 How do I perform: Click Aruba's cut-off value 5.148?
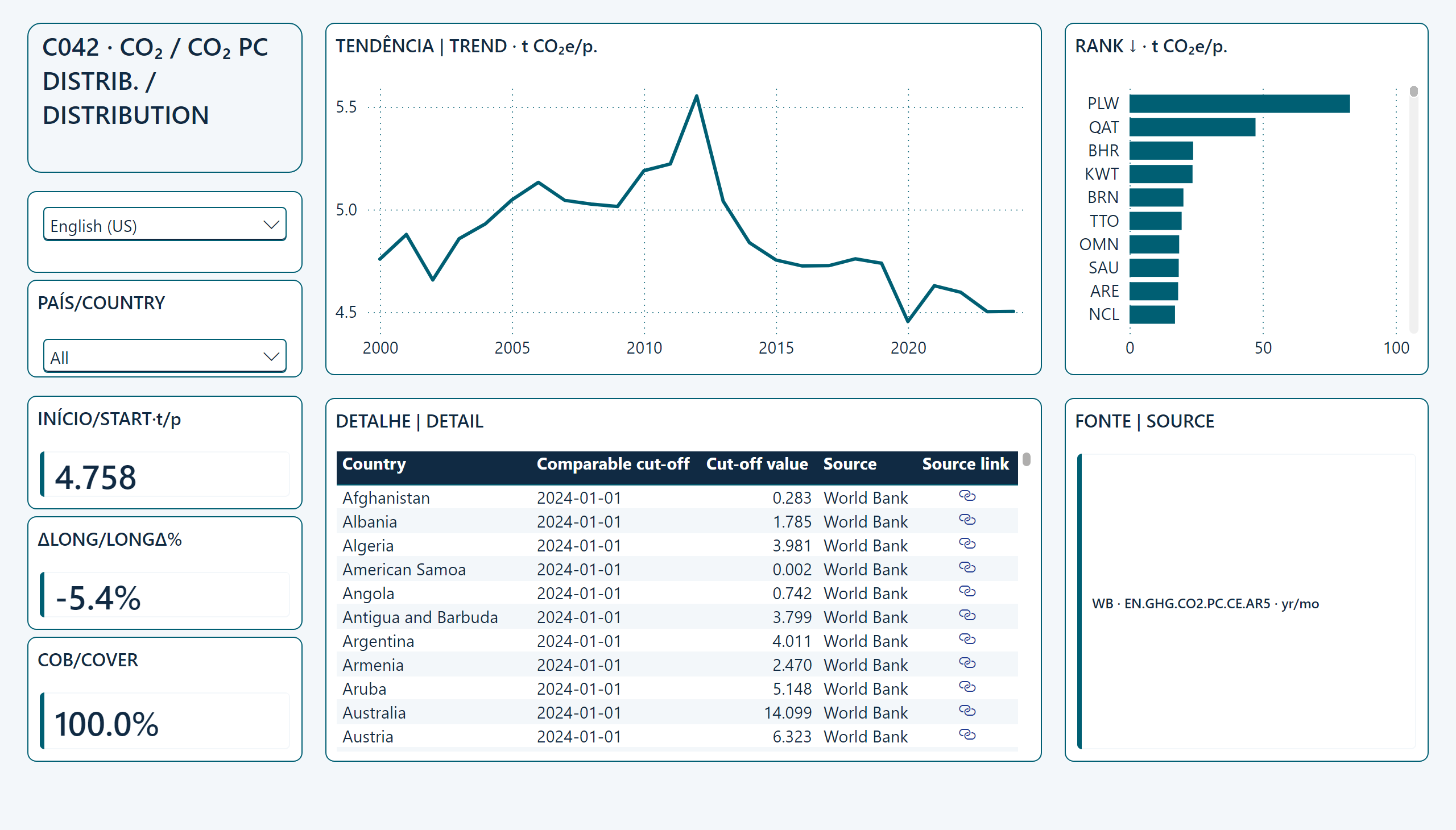pos(792,689)
